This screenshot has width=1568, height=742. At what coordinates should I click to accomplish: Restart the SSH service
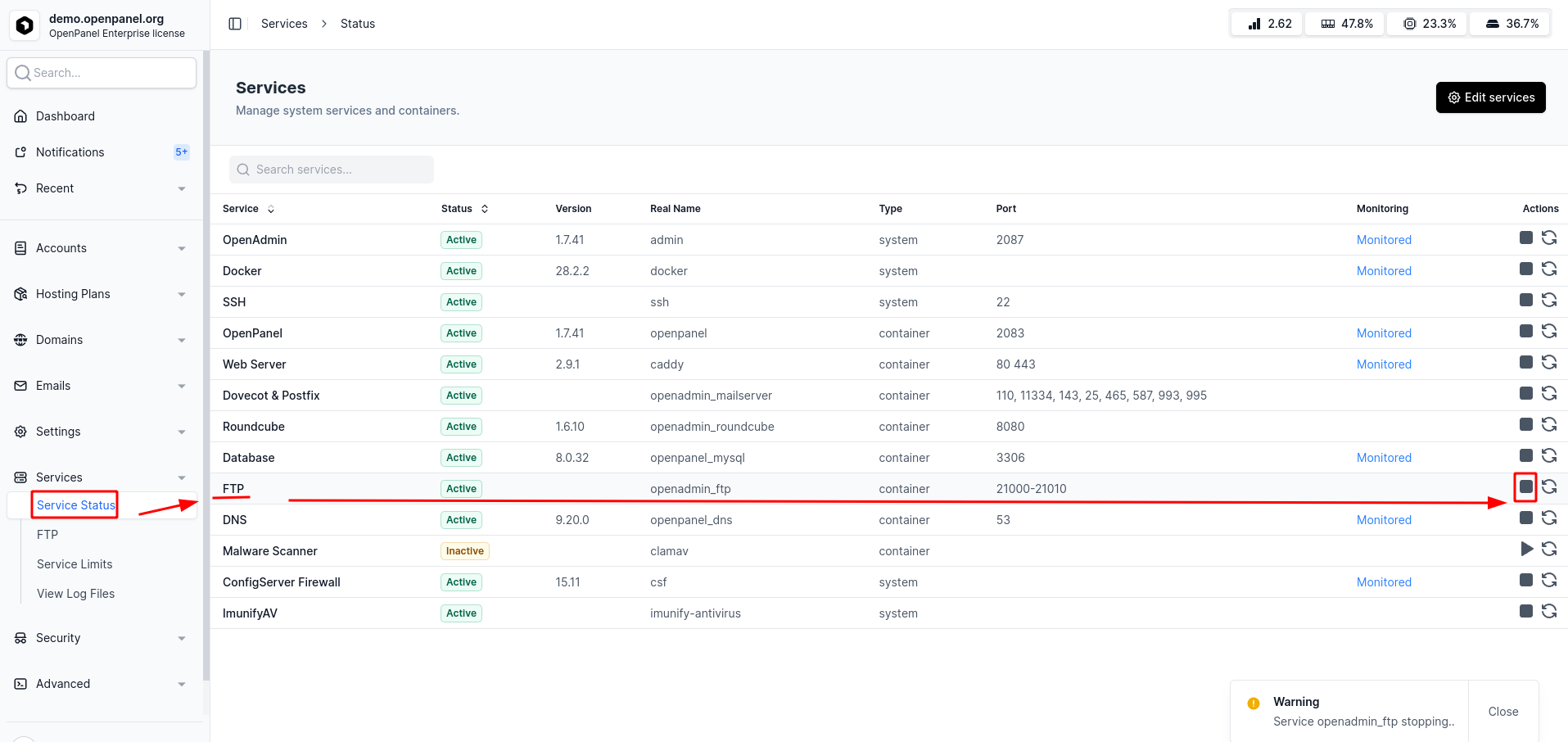1549,300
